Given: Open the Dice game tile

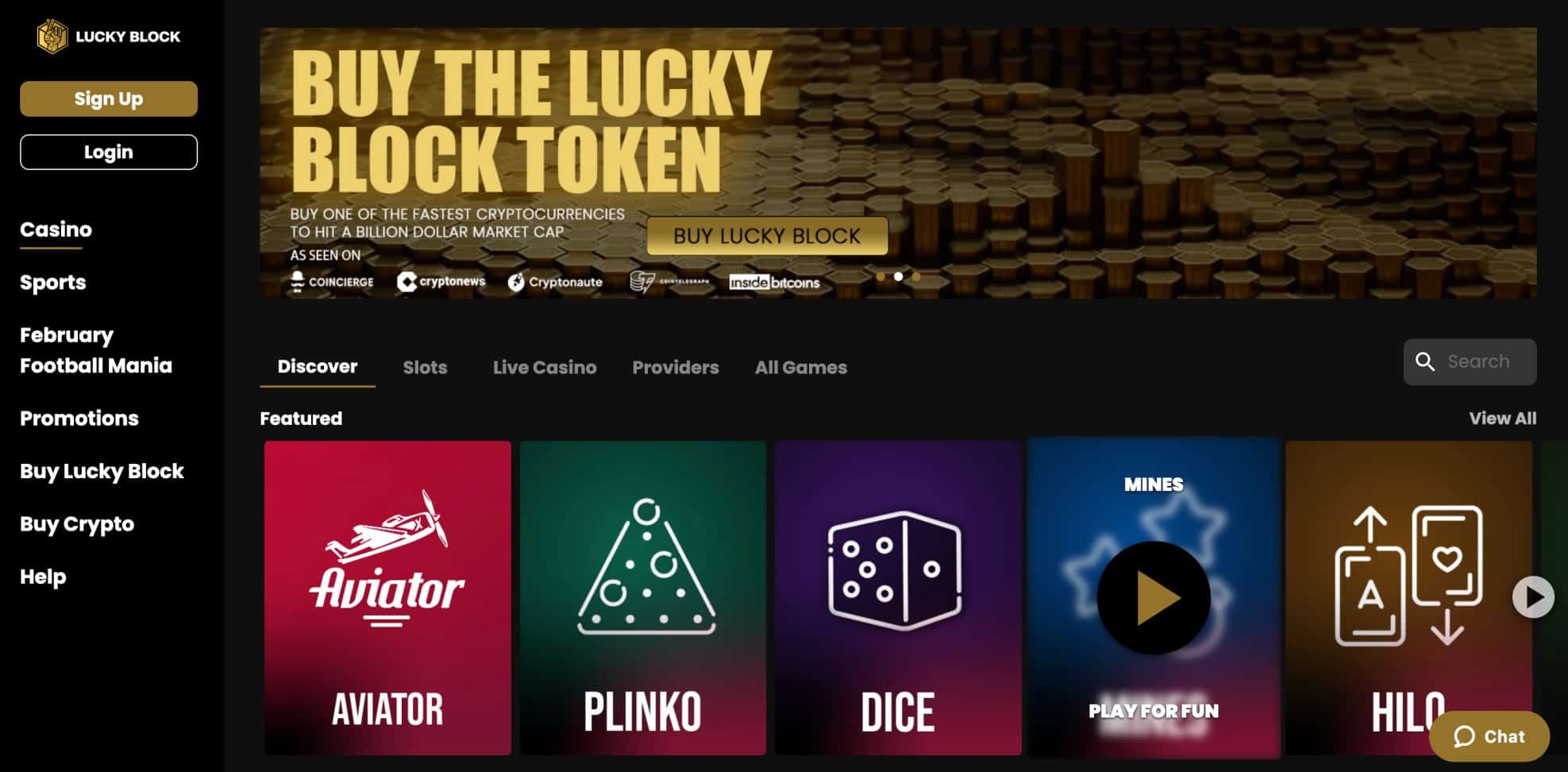Looking at the screenshot, I should pyautogui.click(x=898, y=598).
